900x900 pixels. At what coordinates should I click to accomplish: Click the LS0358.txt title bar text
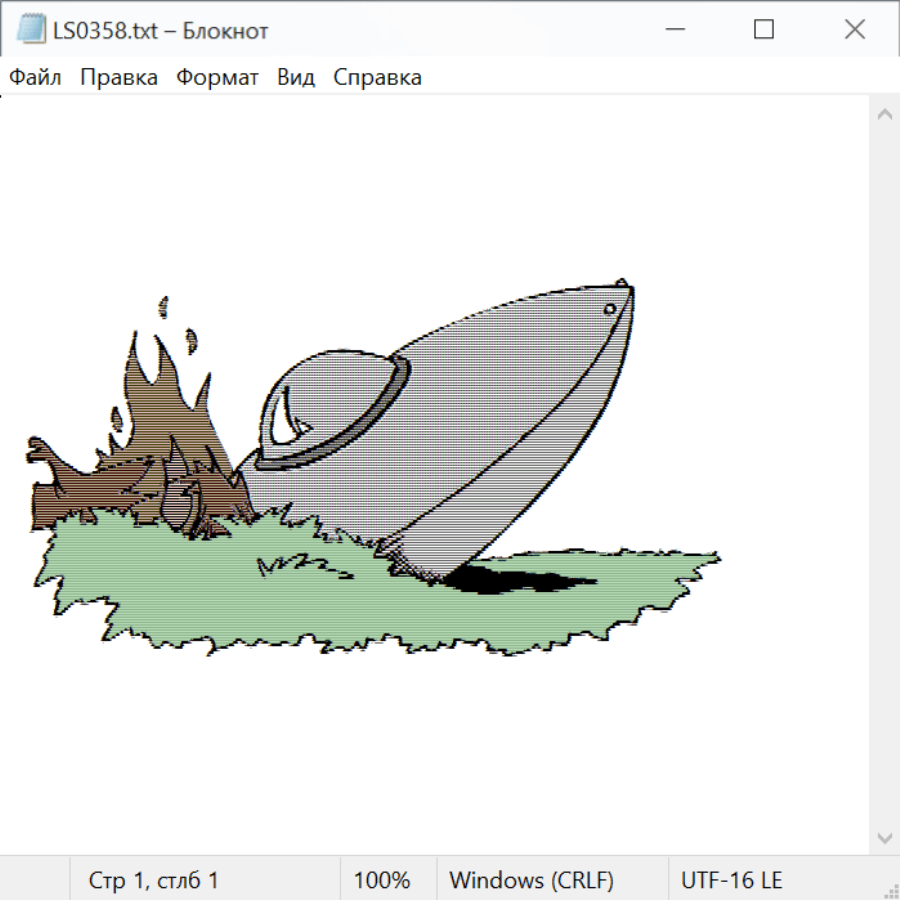coord(160,31)
